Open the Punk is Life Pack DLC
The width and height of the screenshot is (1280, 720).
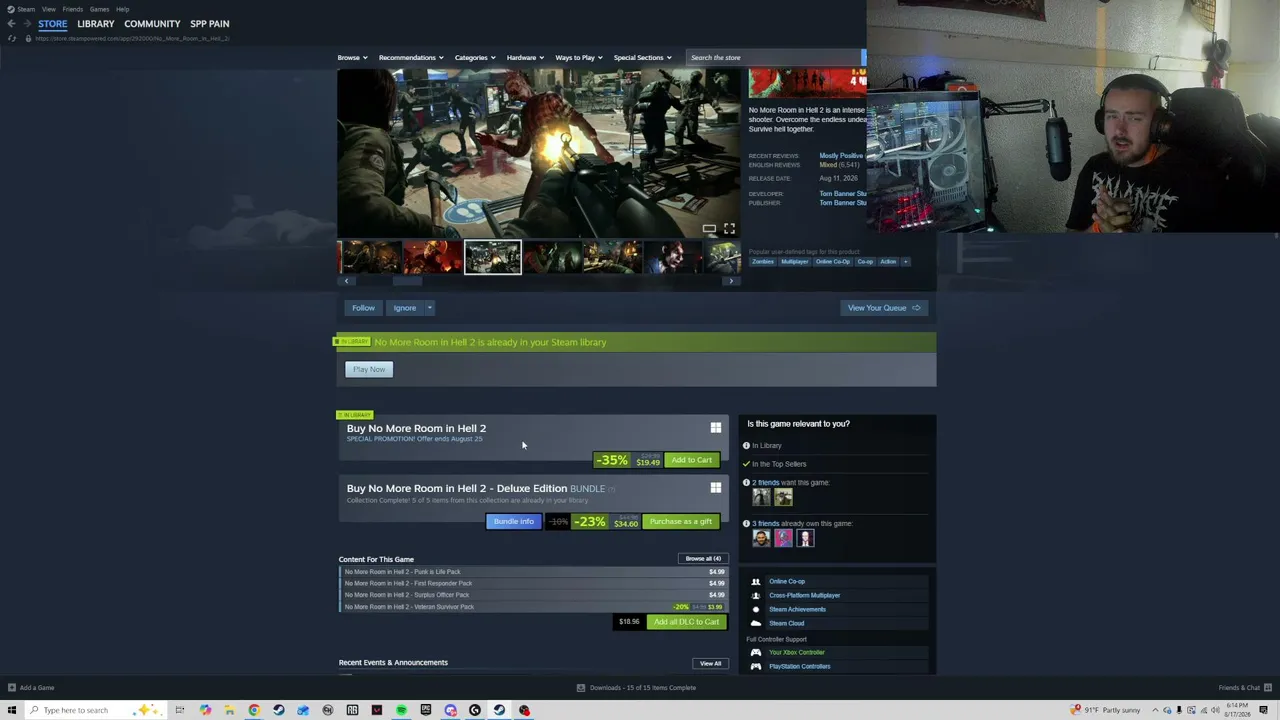pyautogui.click(x=534, y=572)
